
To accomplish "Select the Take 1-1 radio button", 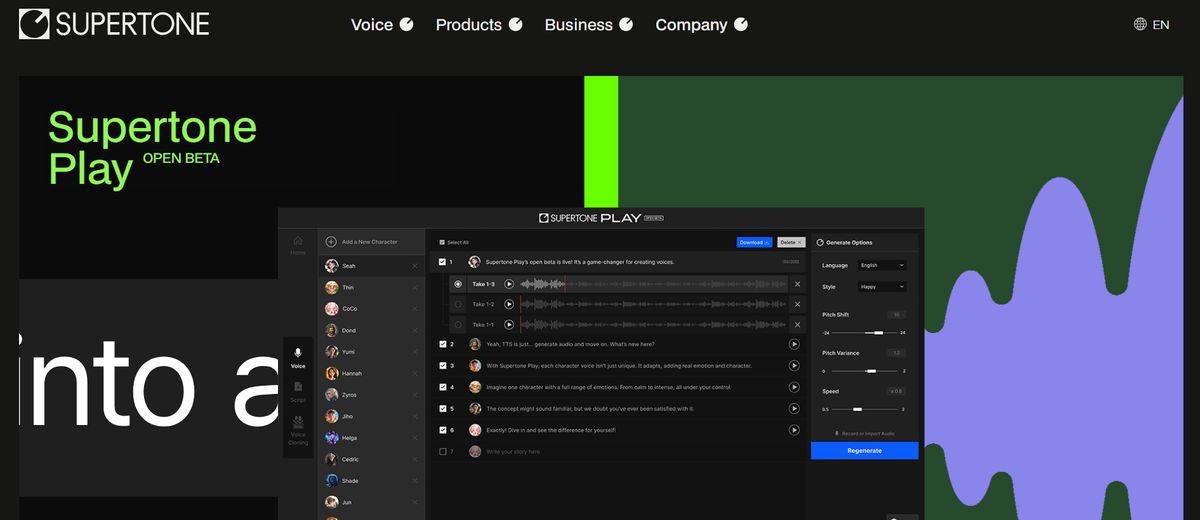I will click(458, 325).
